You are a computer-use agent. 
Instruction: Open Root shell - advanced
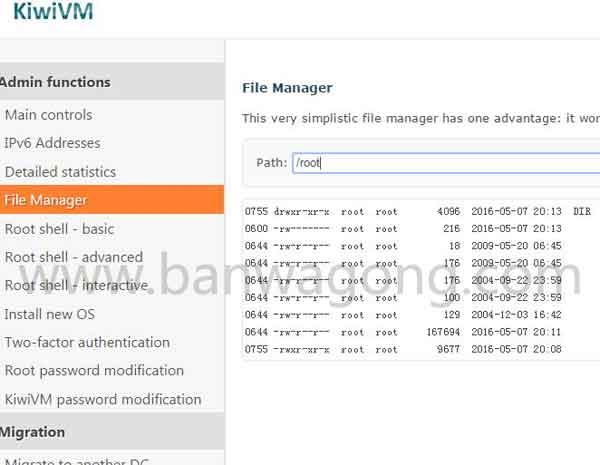point(74,257)
